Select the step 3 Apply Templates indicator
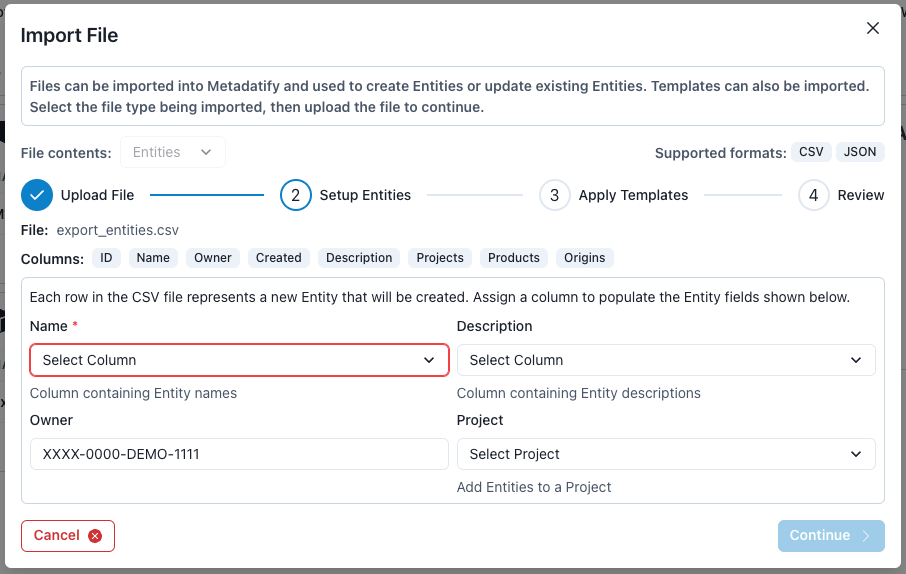The image size is (906, 574). pyautogui.click(x=555, y=195)
